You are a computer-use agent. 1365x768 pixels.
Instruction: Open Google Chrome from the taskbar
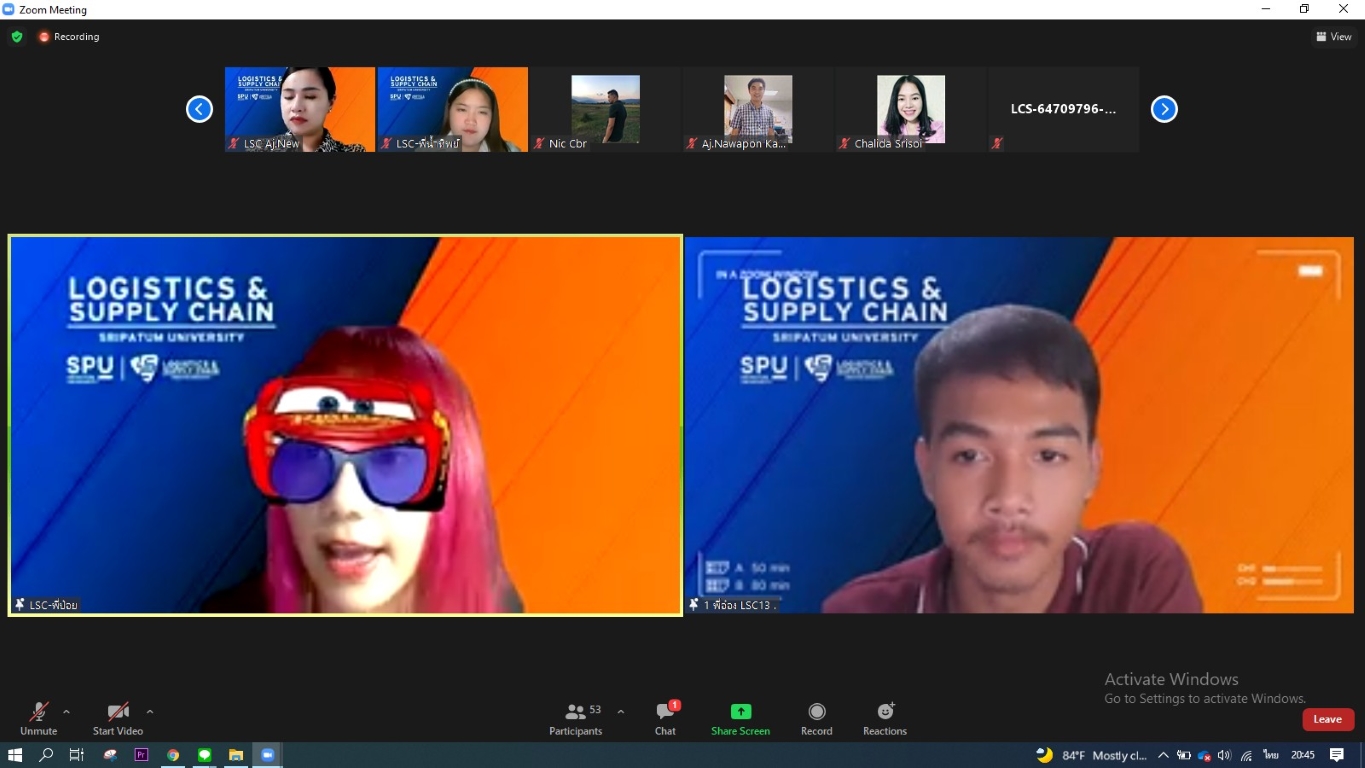tap(173, 755)
